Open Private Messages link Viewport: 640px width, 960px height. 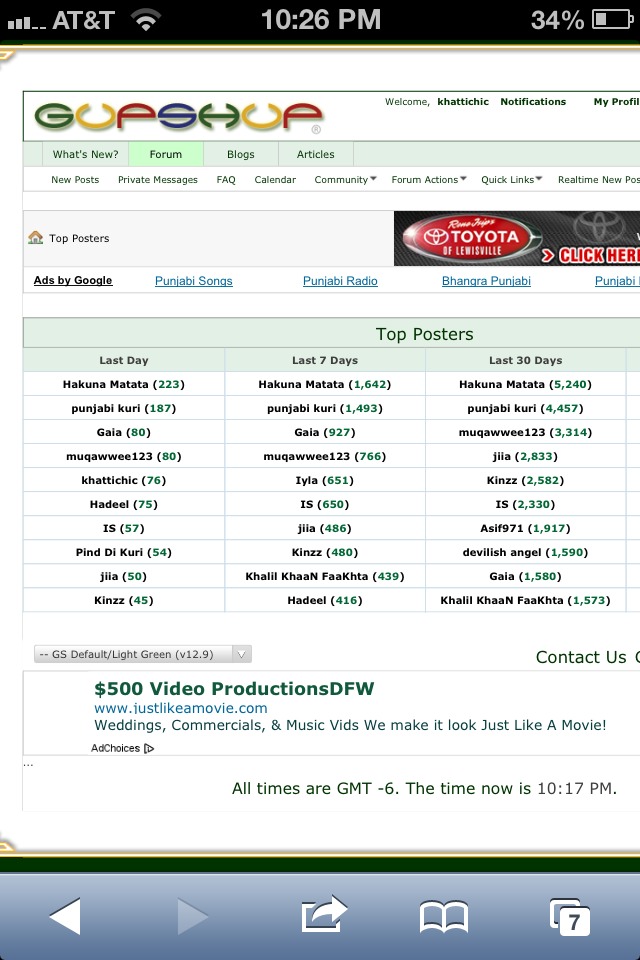click(x=157, y=179)
